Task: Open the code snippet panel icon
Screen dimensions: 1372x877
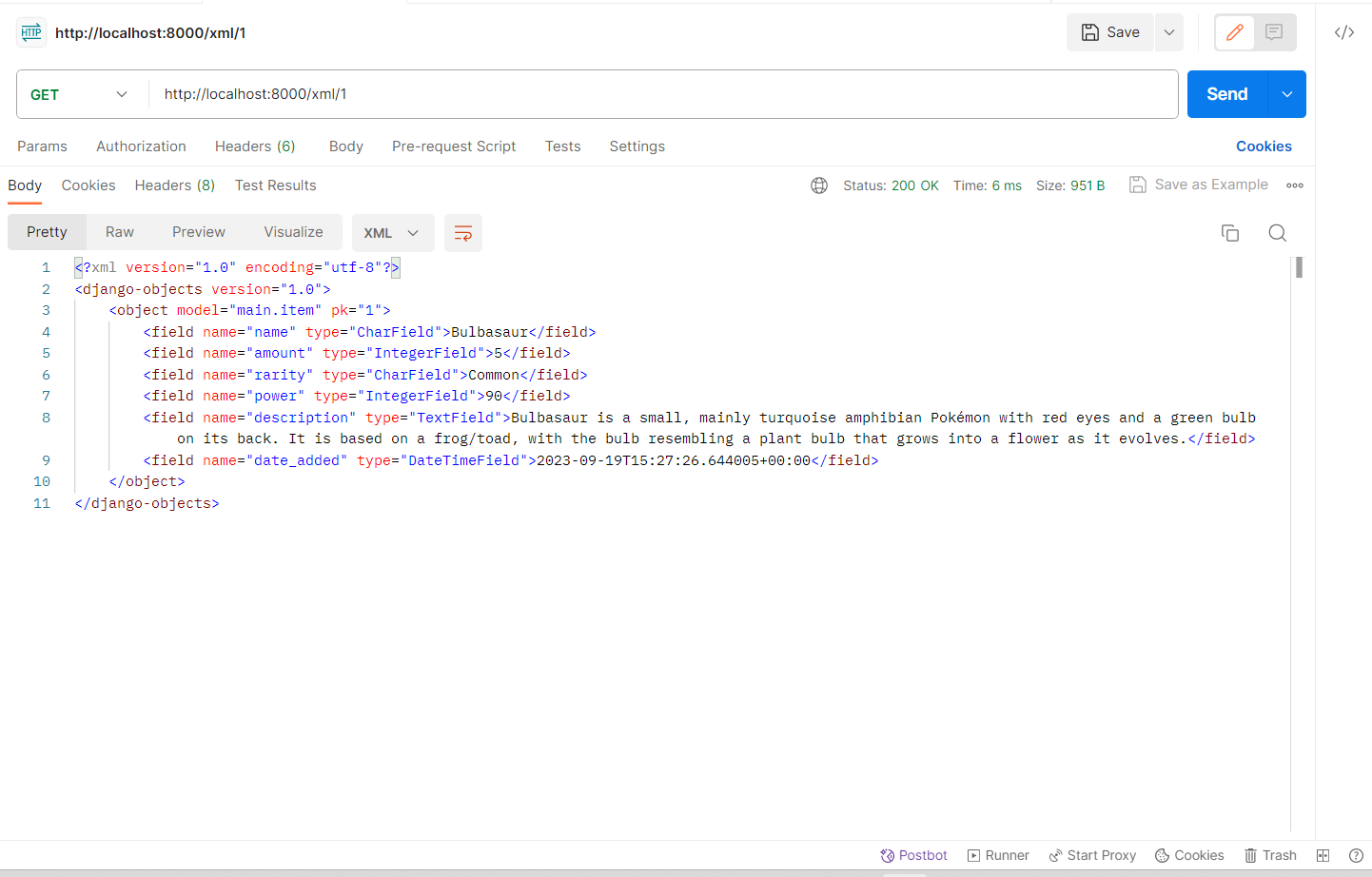Action: [x=1344, y=32]
